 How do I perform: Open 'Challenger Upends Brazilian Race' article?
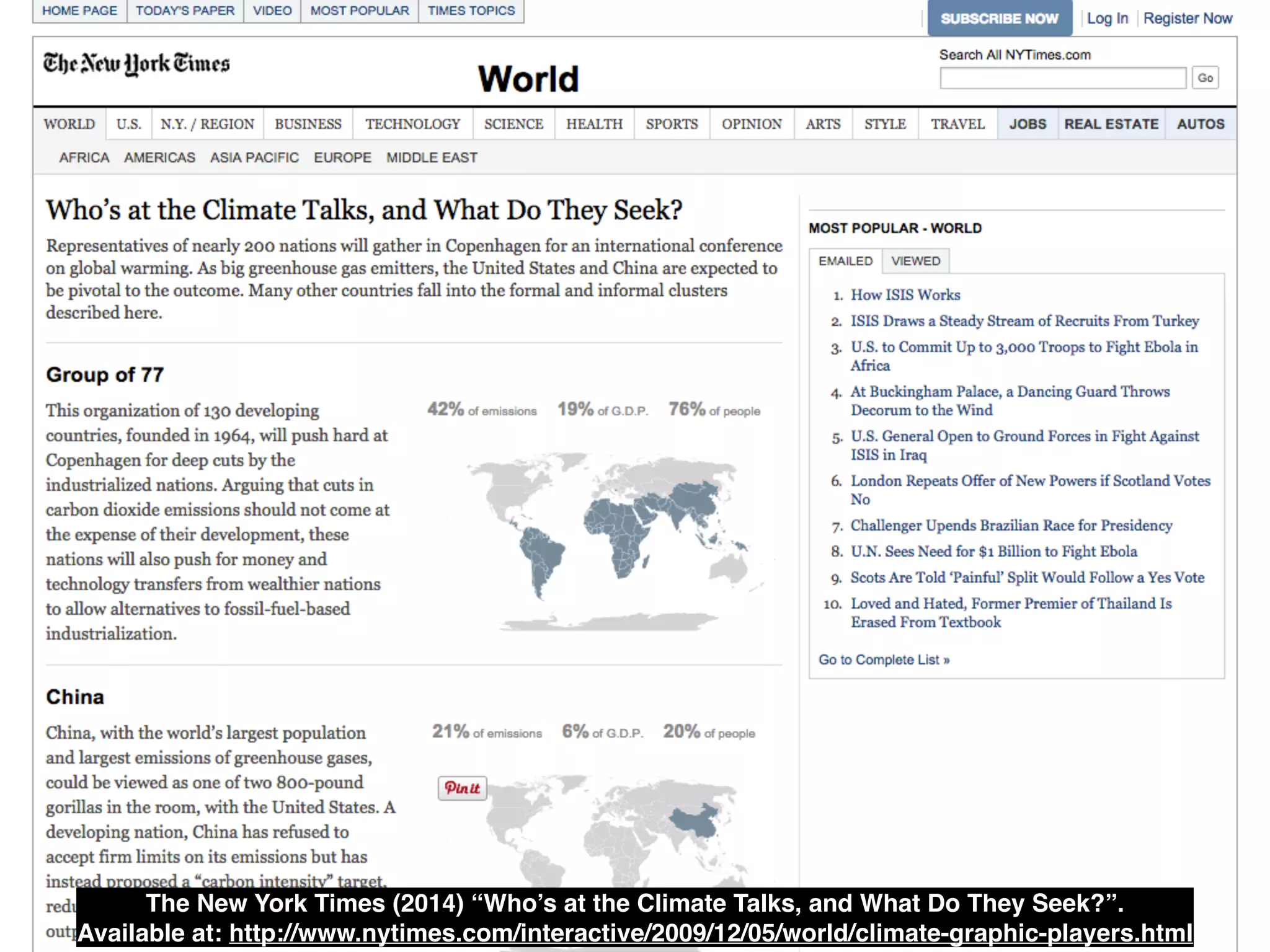[1011, 526]
